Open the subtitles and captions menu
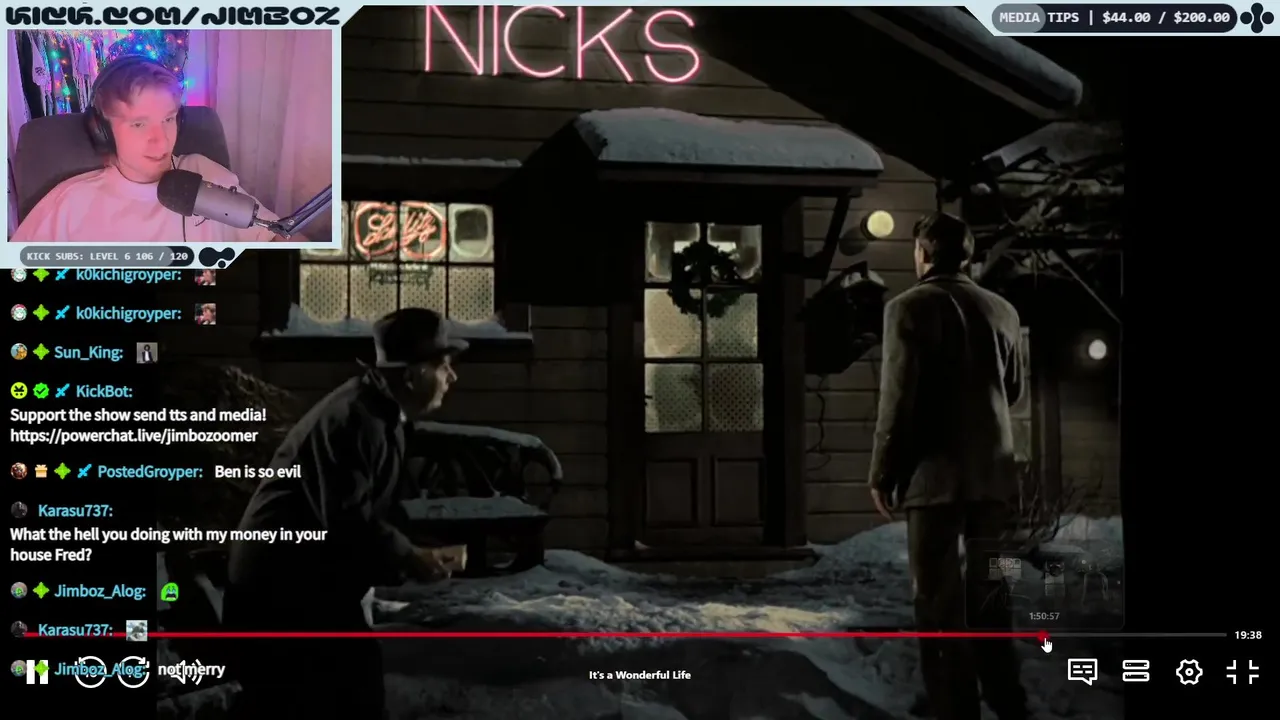 click(x=1082, y=672)
